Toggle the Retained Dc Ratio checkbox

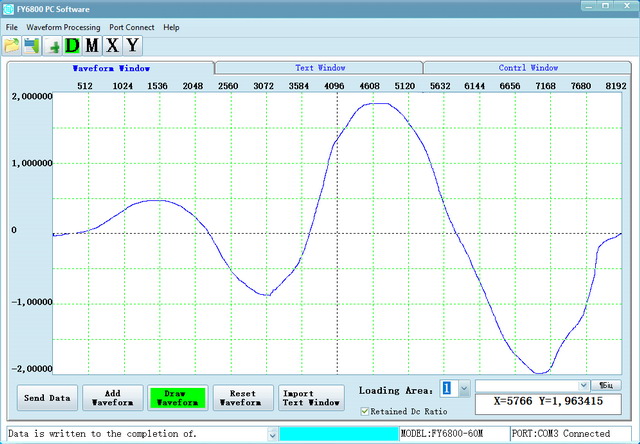[365, 411]
